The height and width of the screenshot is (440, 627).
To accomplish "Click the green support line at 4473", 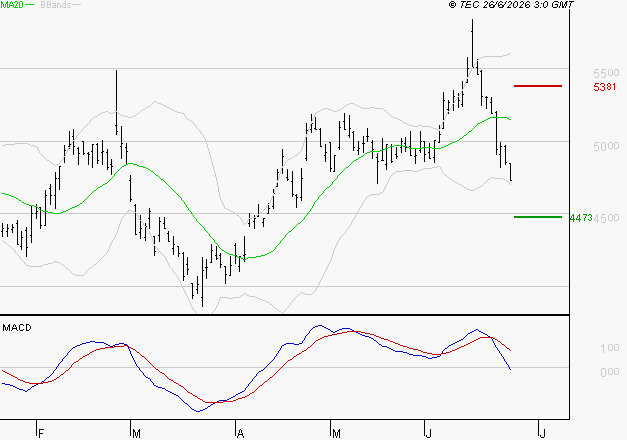I will coord(538,217).
